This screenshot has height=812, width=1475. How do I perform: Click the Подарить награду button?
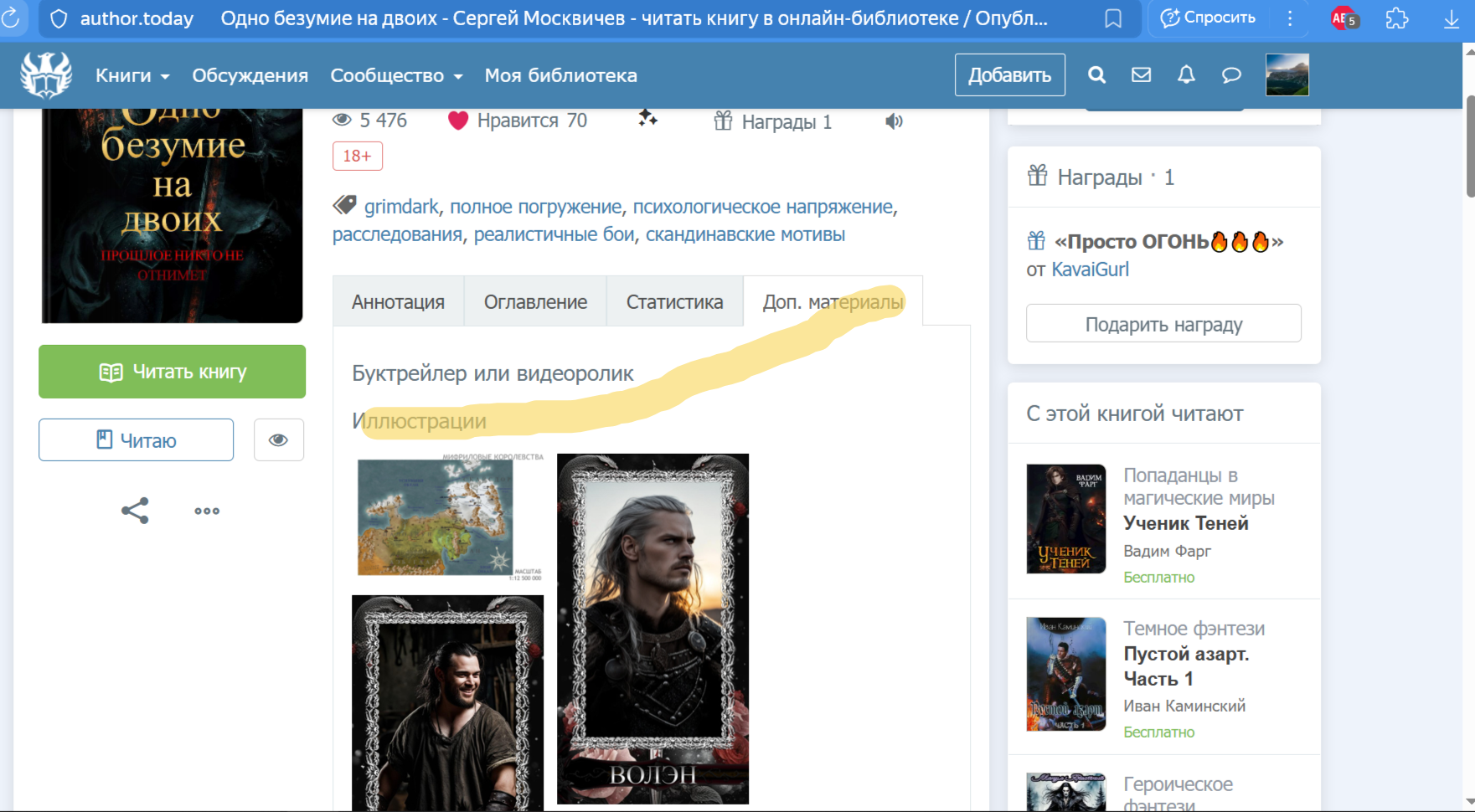click(x=1163, y=324)
